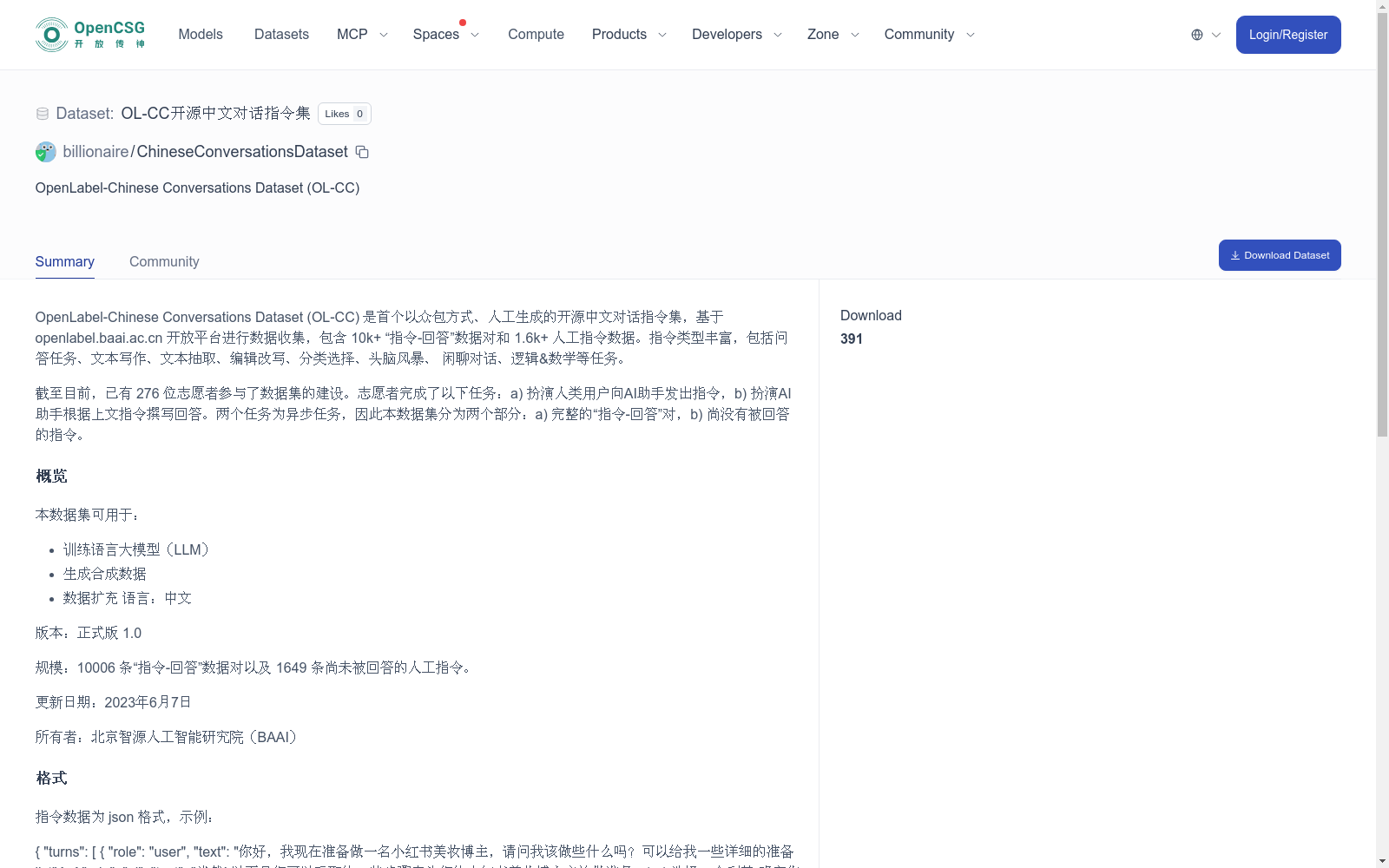Click the 概览 heading

[x=51, y=477]
